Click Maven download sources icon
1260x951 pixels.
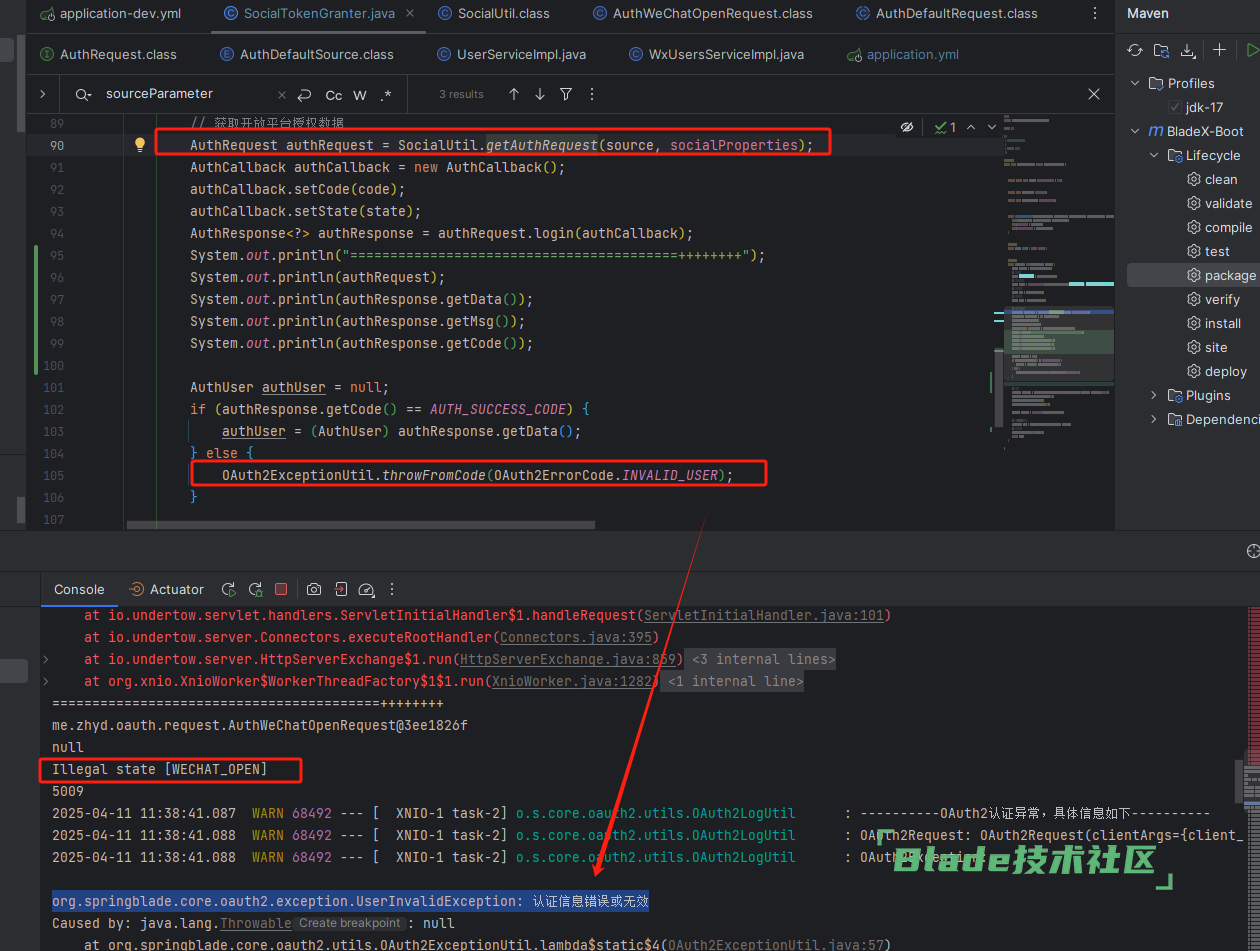(1187, 50)
